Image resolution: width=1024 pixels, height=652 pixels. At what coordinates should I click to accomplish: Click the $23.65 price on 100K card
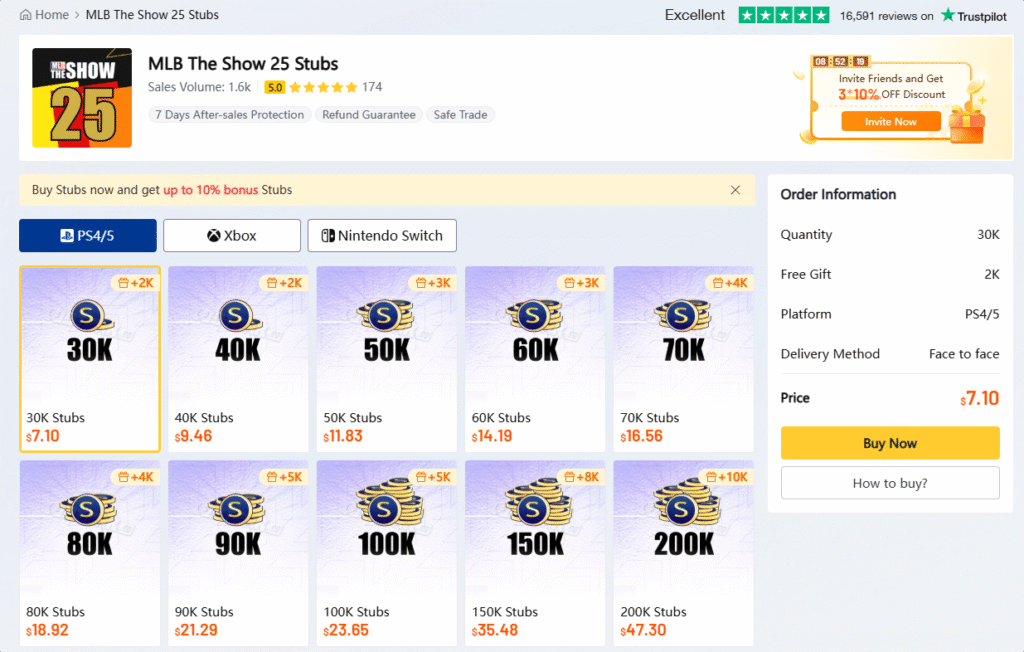(346, 630)
